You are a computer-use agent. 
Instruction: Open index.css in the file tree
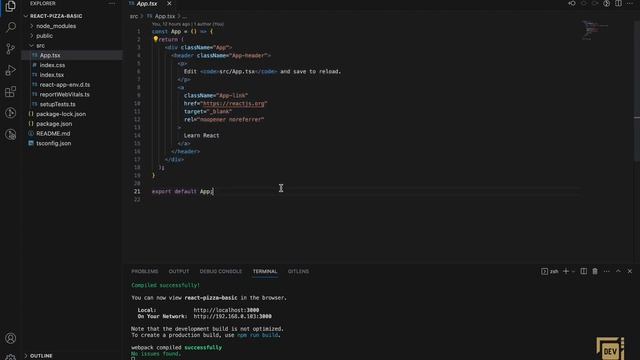(x=71, y=65)
